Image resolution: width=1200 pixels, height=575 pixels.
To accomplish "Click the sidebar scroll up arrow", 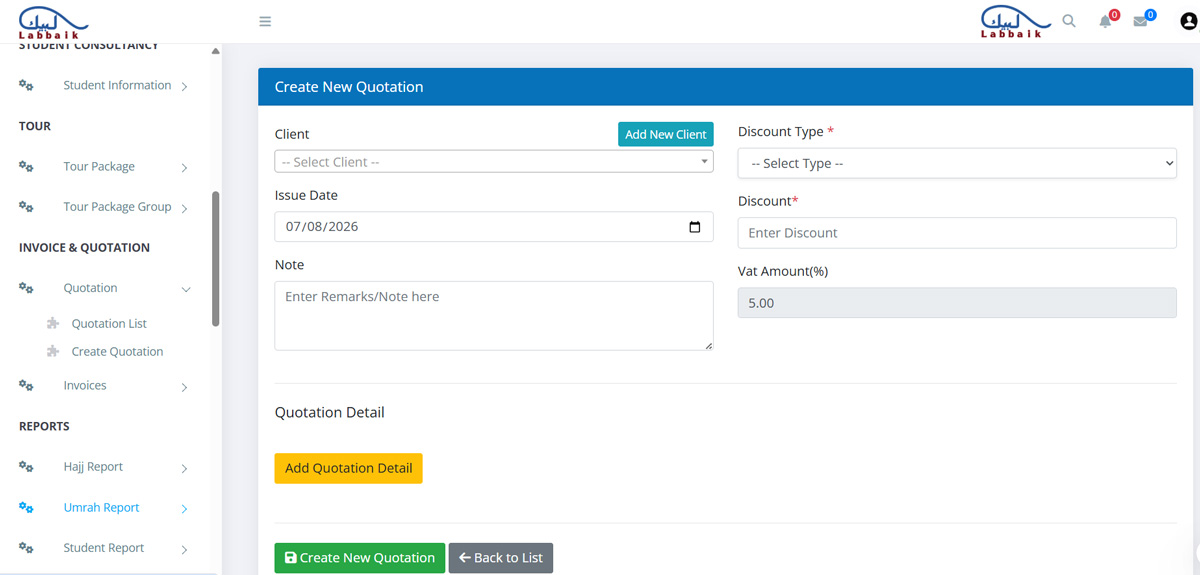I will point(216,52).
